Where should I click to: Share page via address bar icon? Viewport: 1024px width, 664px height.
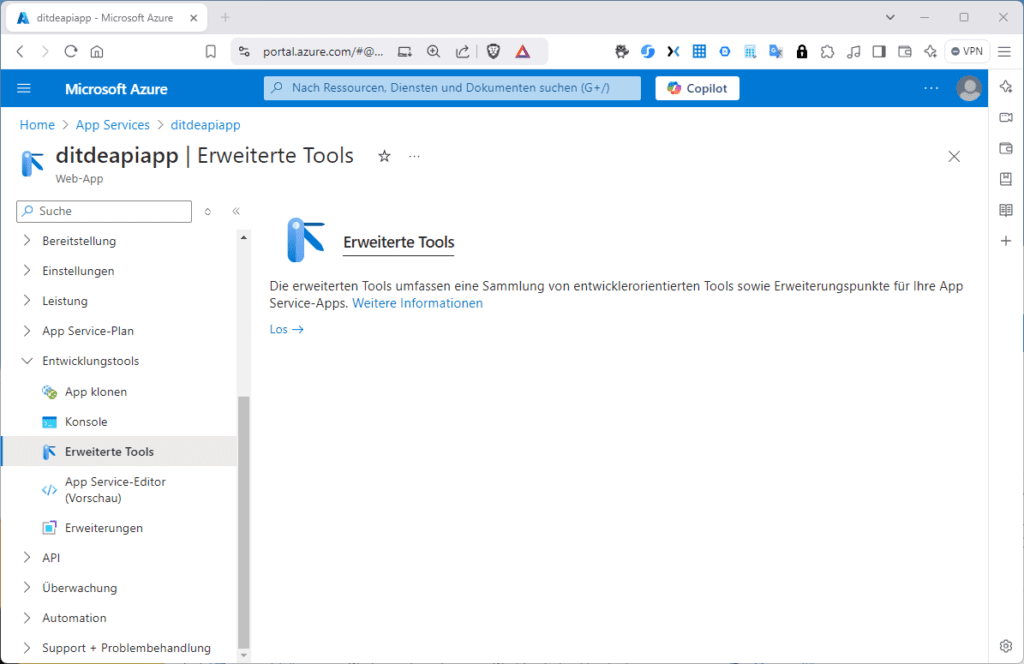point(462,52)
